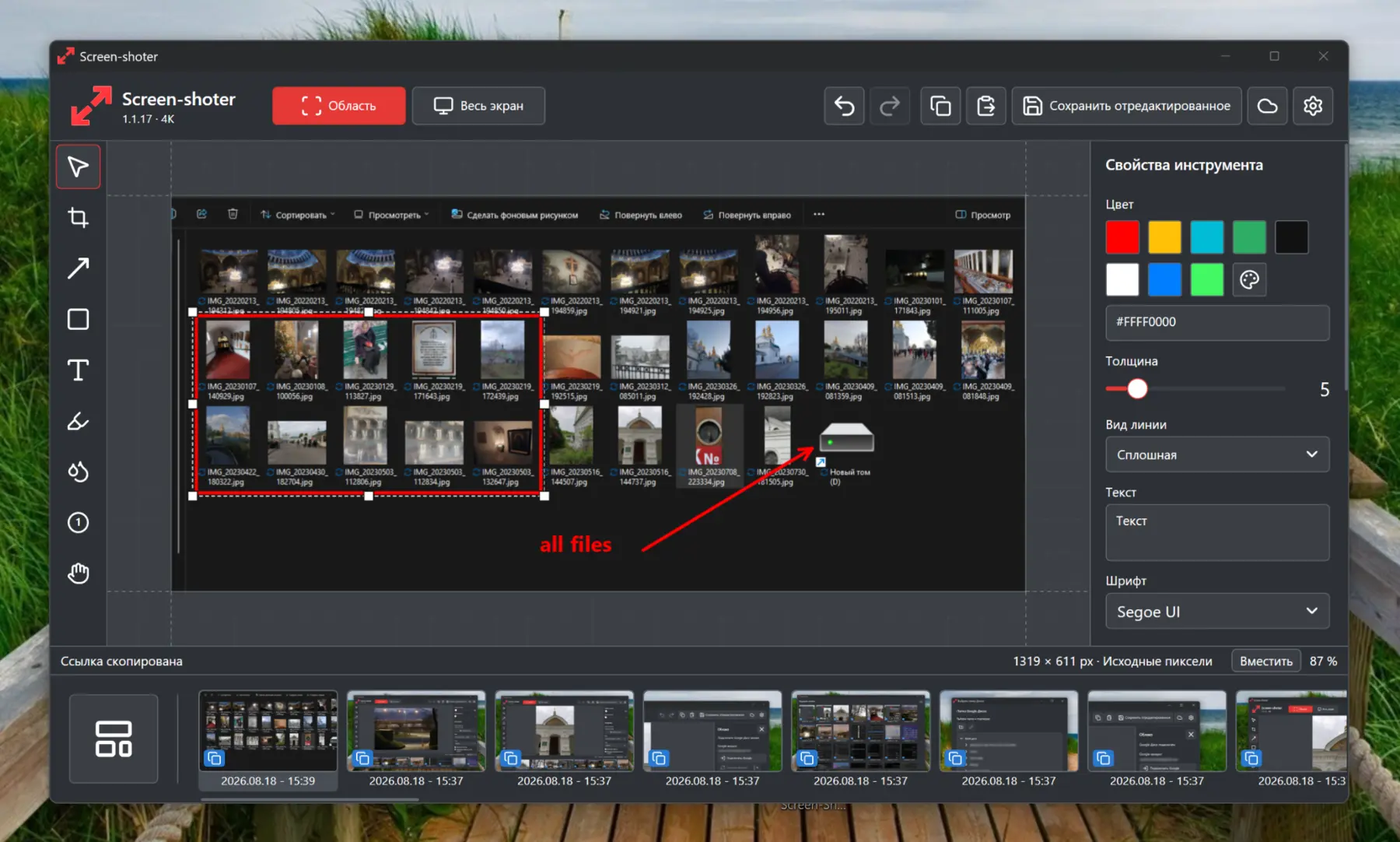
Task: Click the 87 % zoom value
Action: pos(1323,661)
